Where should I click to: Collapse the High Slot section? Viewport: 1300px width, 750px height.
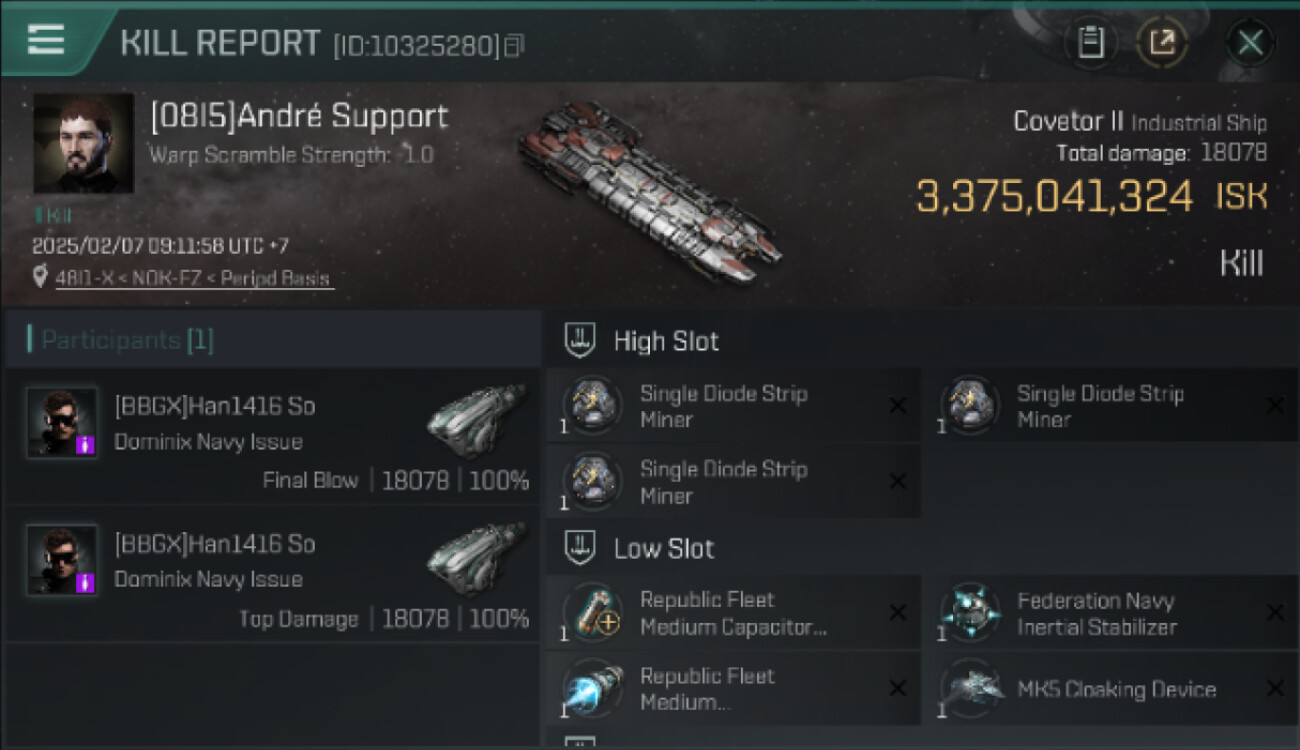581,341
